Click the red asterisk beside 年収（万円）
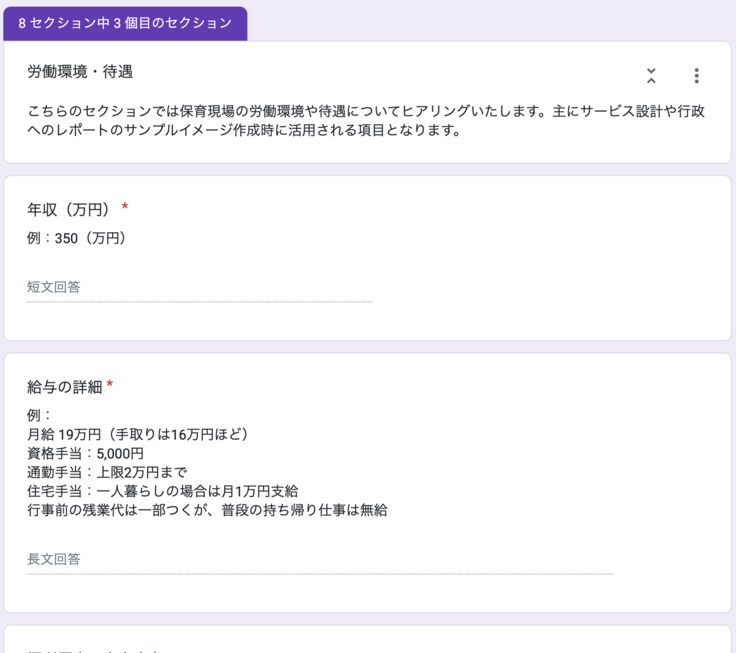Viewport: 736px width, 653px height. [x=125, y=208]
